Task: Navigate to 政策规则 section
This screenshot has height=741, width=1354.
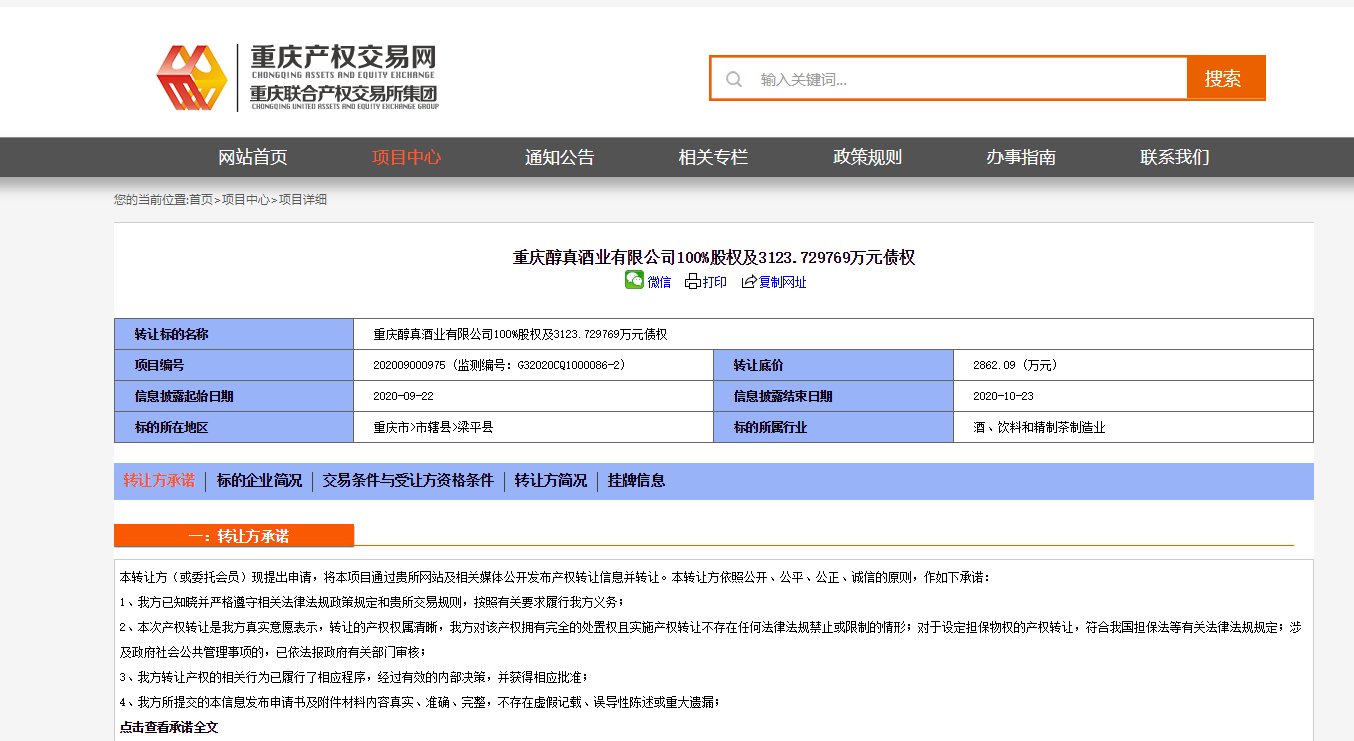Action: point(867,157)
